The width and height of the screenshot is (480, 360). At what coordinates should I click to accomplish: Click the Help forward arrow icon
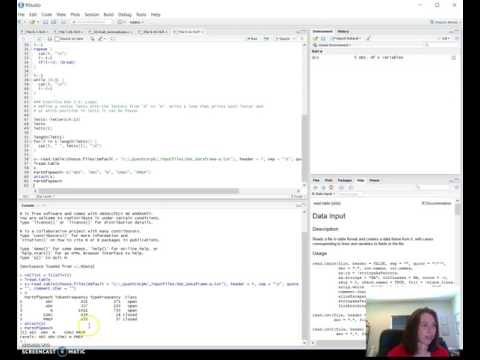click(323, 188)
